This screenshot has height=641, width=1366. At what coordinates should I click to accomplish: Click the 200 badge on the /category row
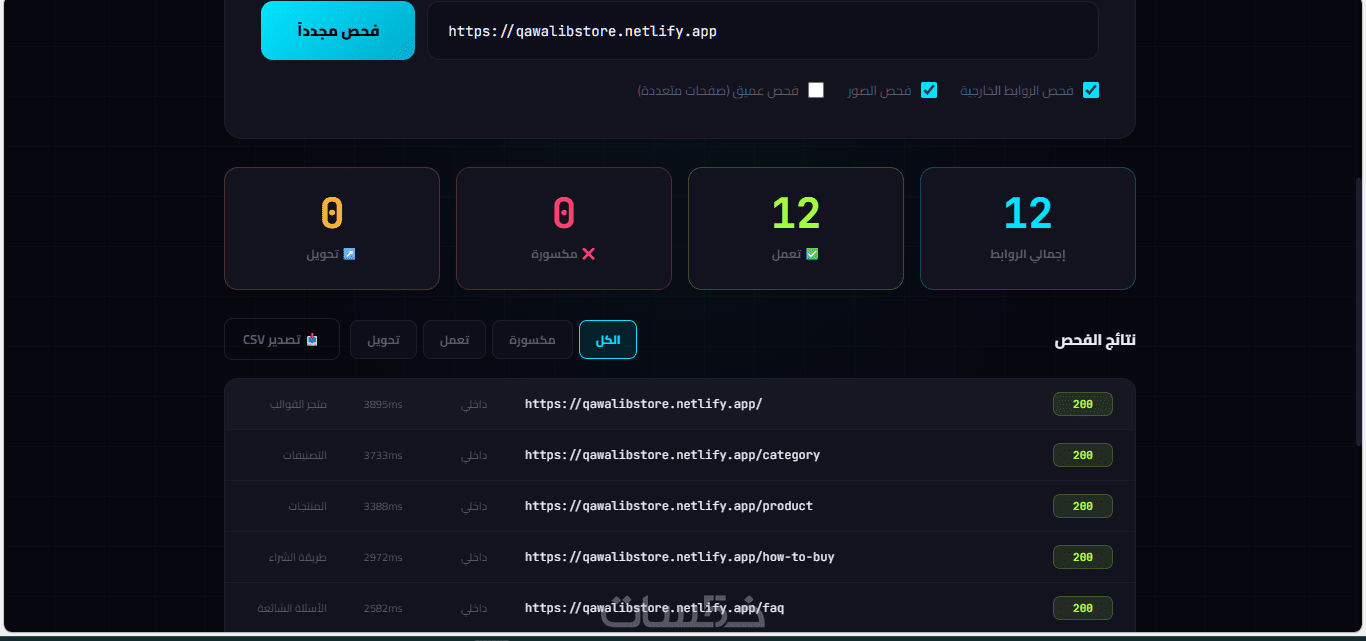click(1083, 455)
